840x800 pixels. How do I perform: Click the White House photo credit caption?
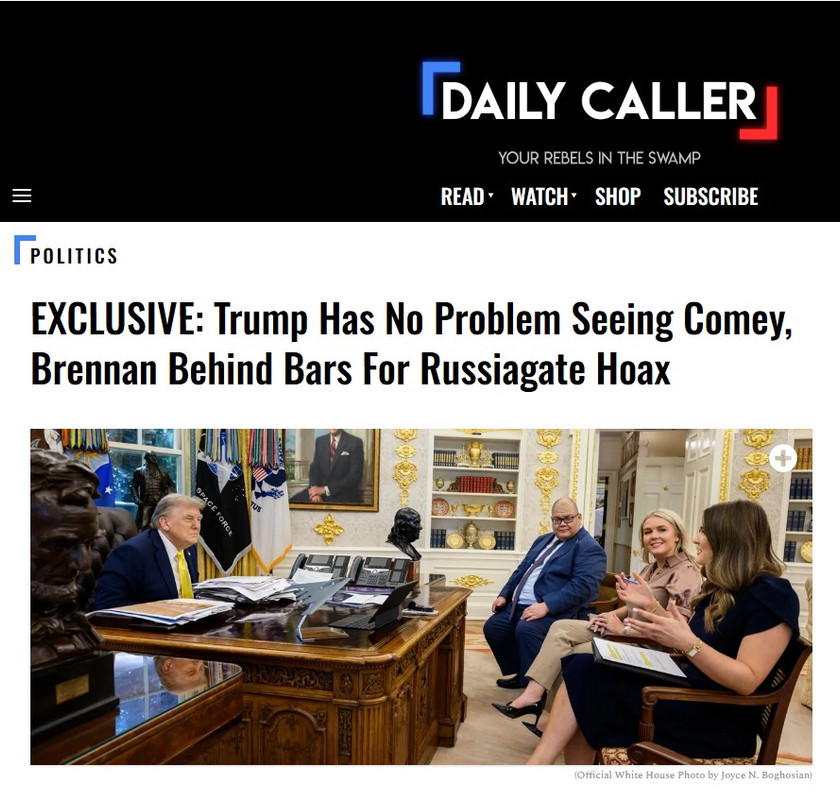(693, 775)
